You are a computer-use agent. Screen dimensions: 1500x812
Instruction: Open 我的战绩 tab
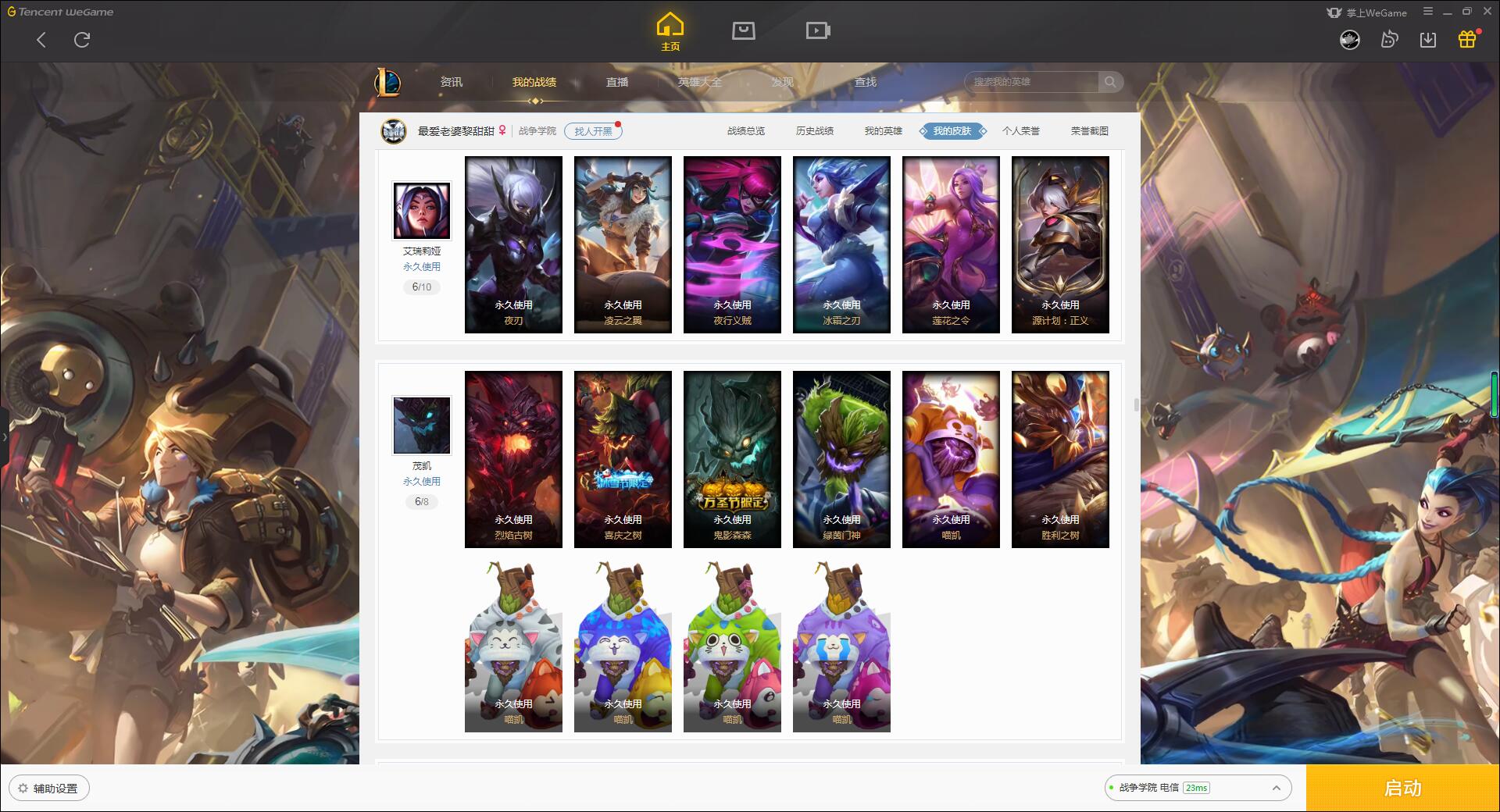(x=534, y=82)
